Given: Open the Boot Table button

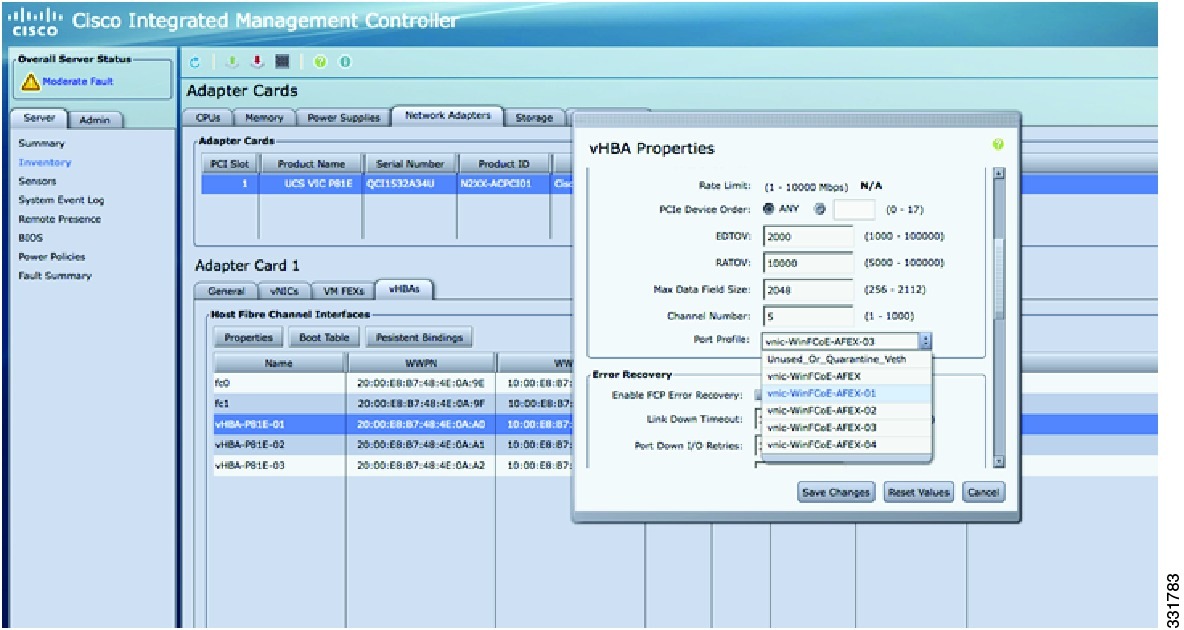Looking at the screenshot, I should [x=324, y=338].
